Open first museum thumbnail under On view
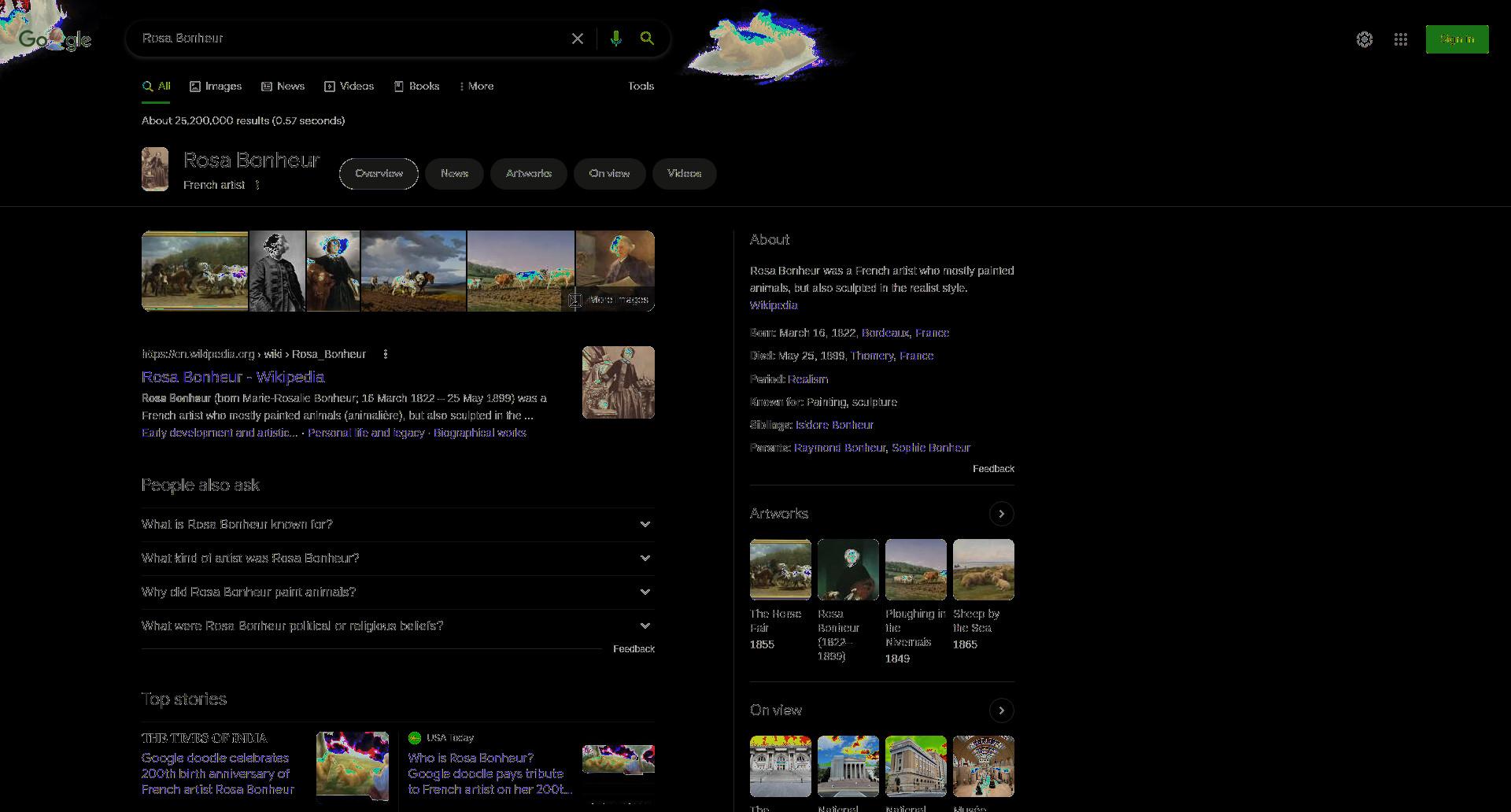 click(781, 766)
